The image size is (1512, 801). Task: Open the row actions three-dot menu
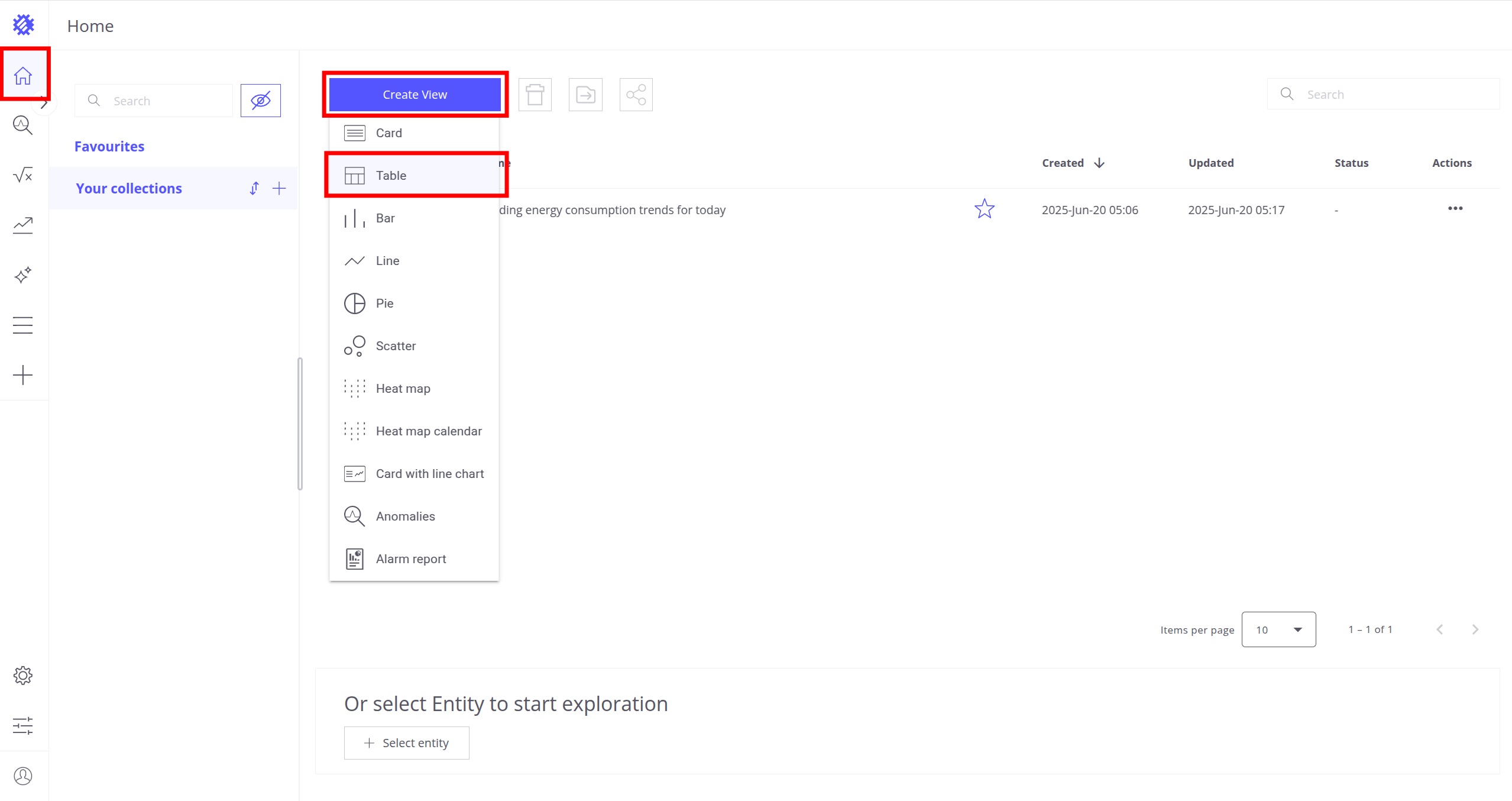(x=1455, y=208)
